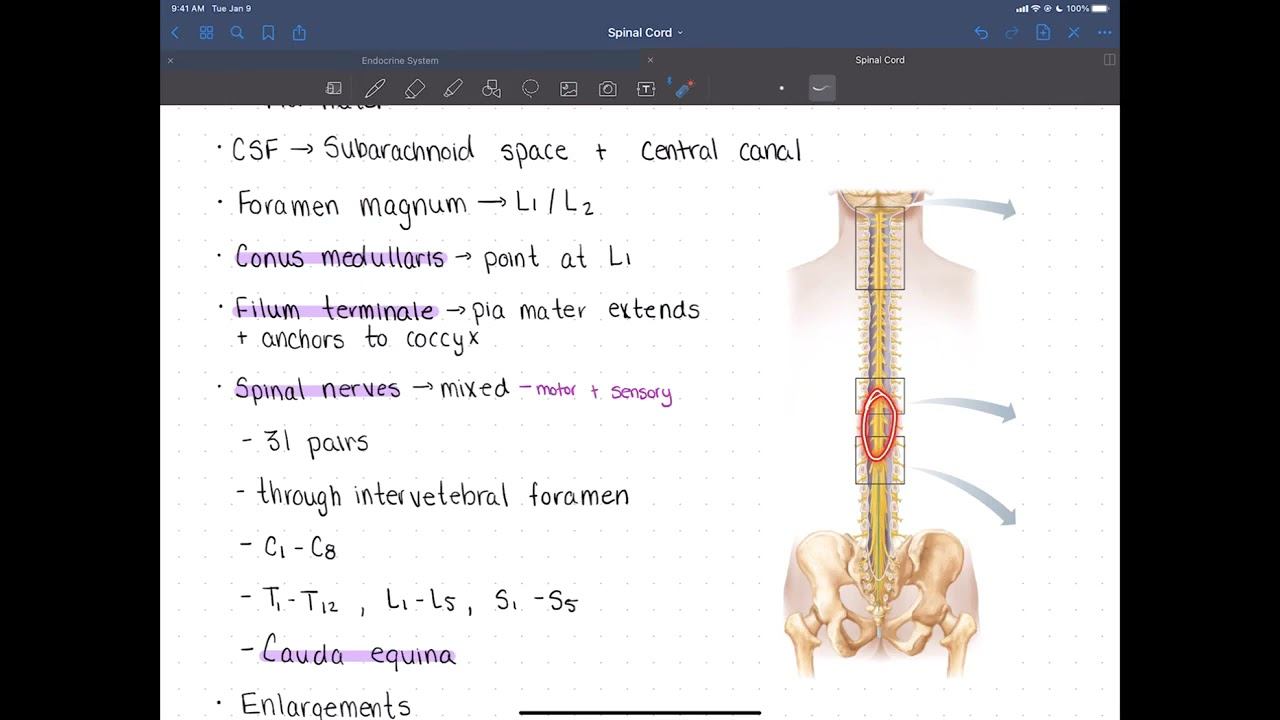
Task: Tap the 'S1 - S5' handwritten text
Action: coord(536,601)
